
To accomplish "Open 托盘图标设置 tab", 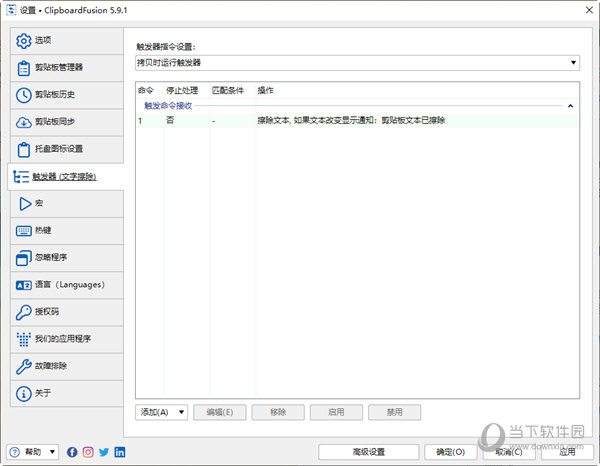I will pyautogui.click(x=67, y=149).
